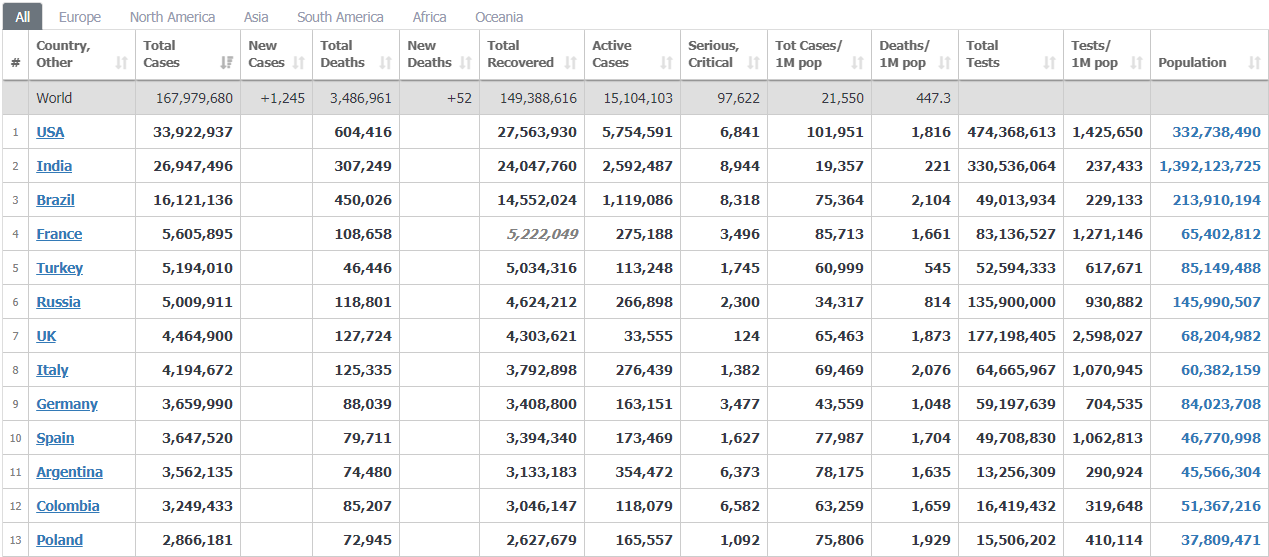Switch to the Europe tab
The width and height of the screenshot is (1269, 557).
pyautogui.click(x=80, y=17)
